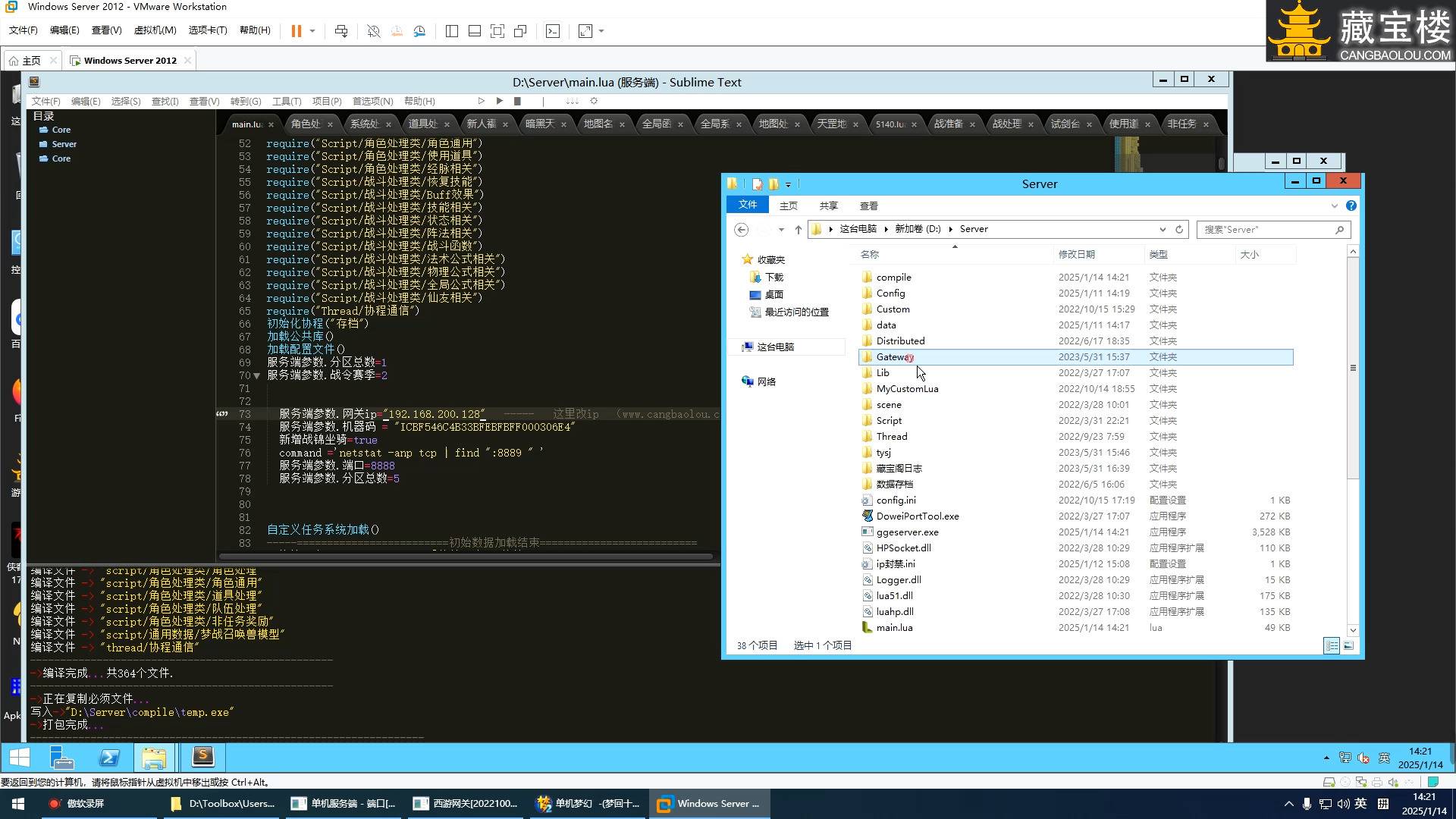Expand the stretch display dropdown arrow
1456x819 pixels.
point(601,31)
